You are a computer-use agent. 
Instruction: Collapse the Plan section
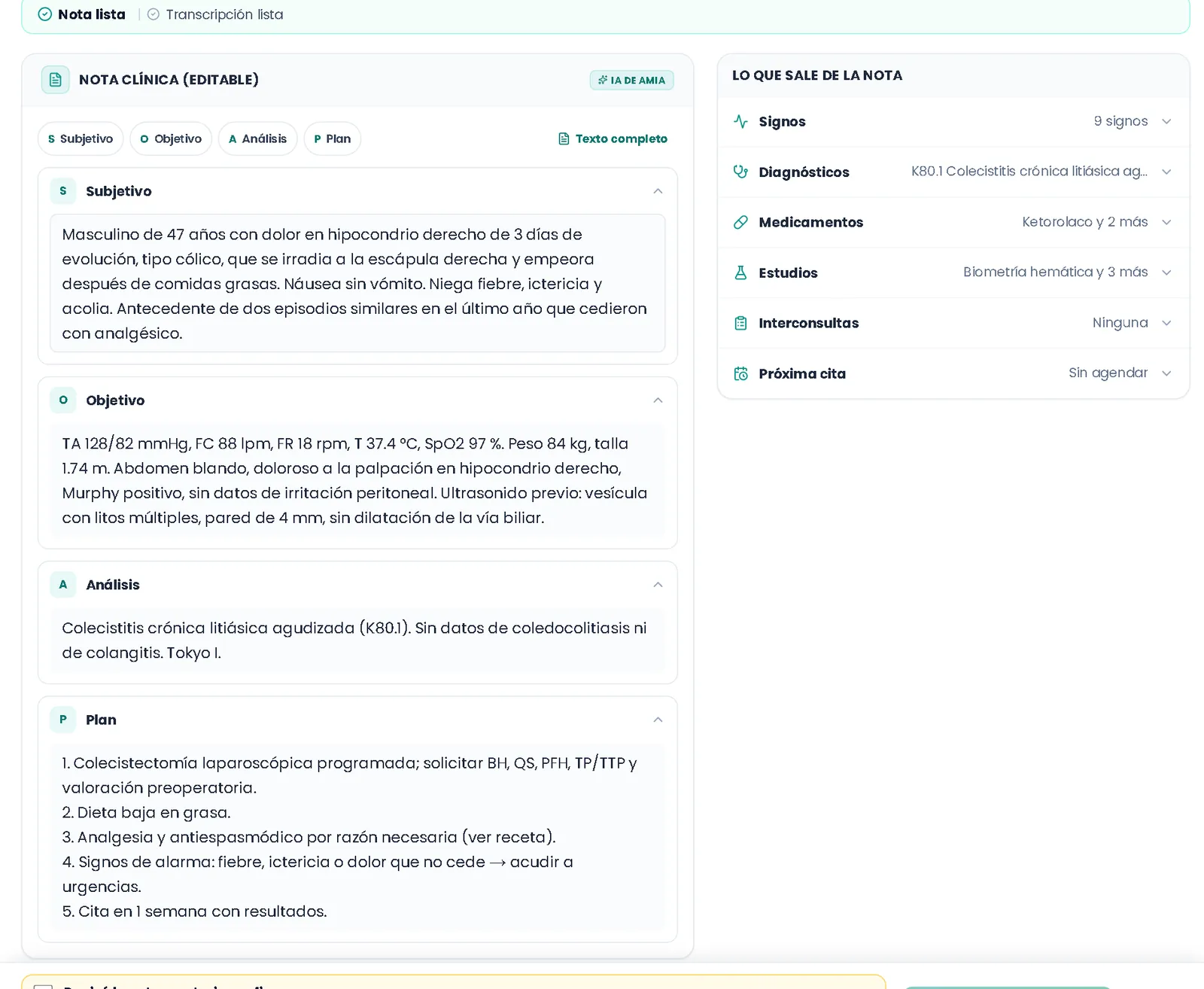(x=658, y=720)
